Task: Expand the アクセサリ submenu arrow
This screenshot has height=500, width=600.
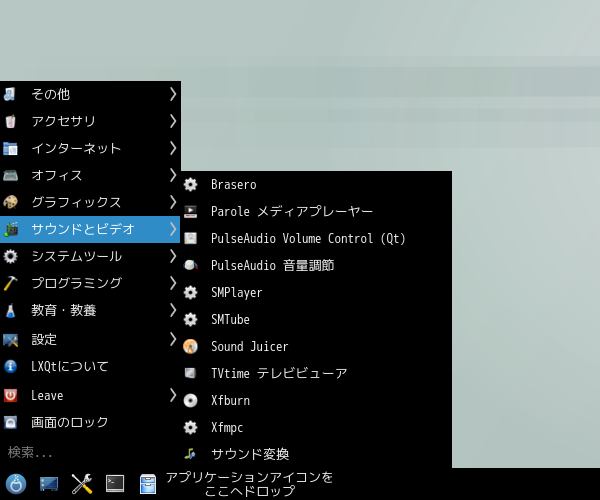Action: pyautogui.click(x=173, y=121)
